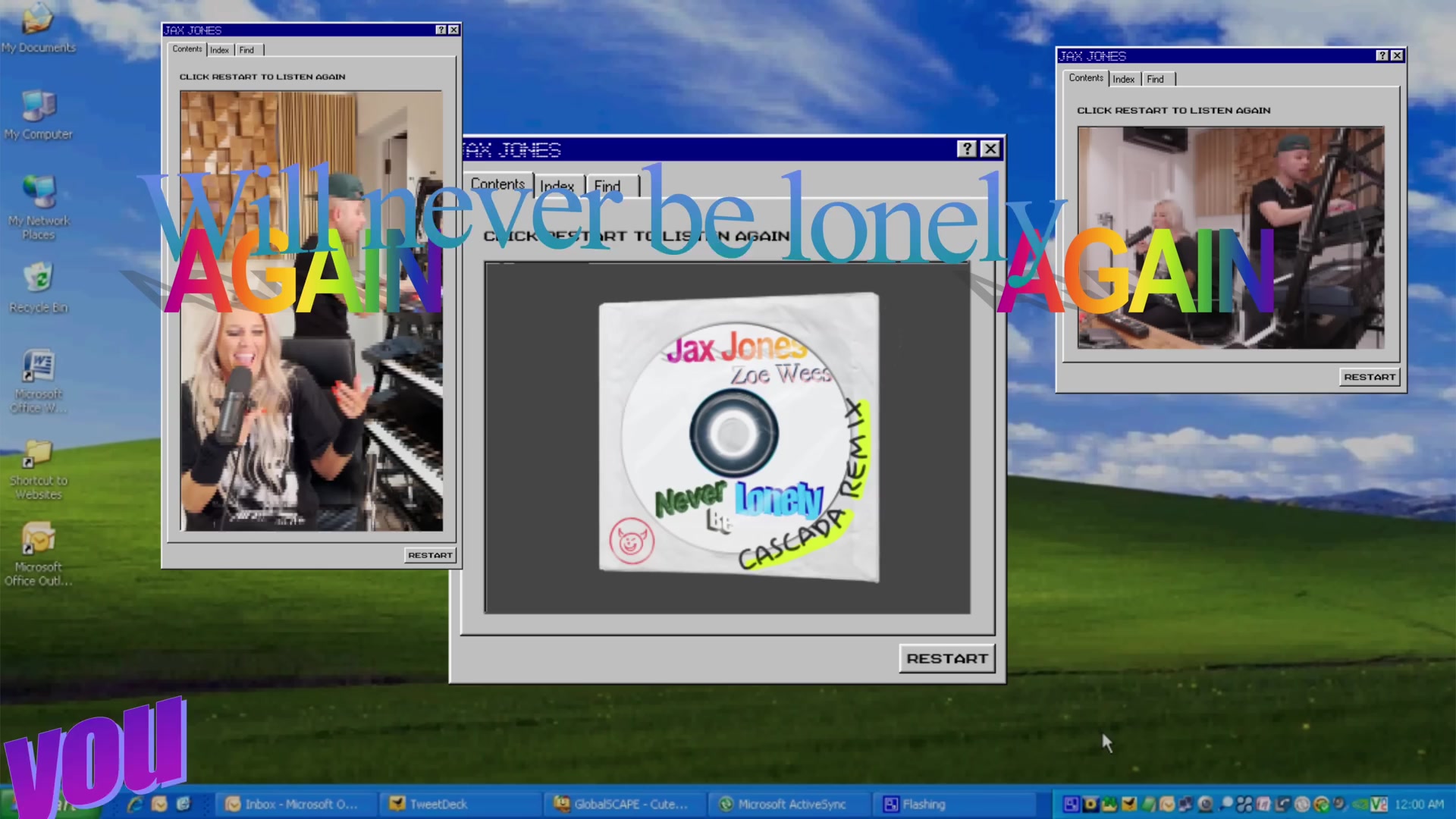The height and width of the screenshot is (819, 1456).
Task: Click RESTART button in right window
Action: click(x=1370, y=377)
